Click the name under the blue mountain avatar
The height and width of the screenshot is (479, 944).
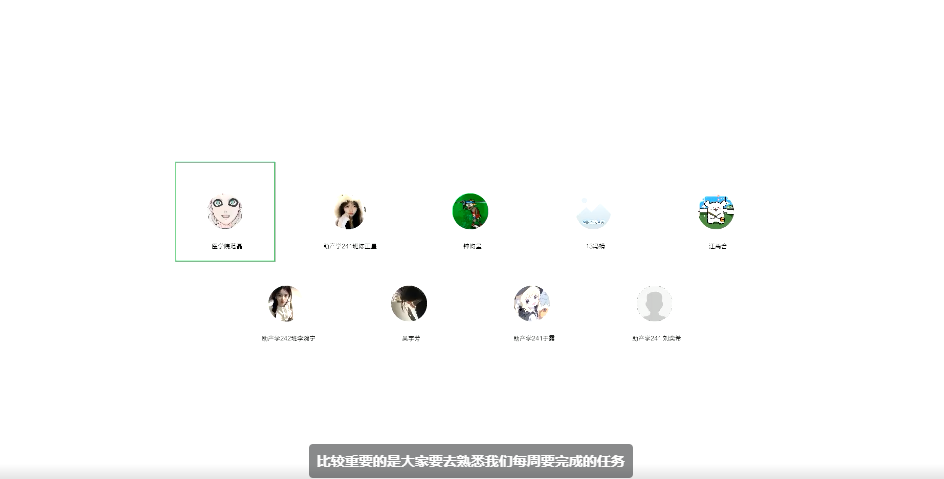pos(595,246)
